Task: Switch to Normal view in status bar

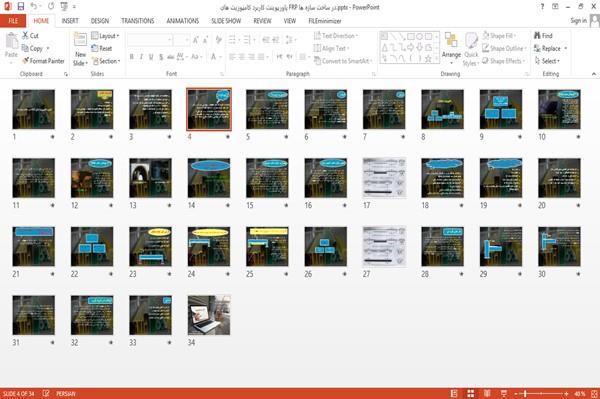Action: click(x=454, y=393)
